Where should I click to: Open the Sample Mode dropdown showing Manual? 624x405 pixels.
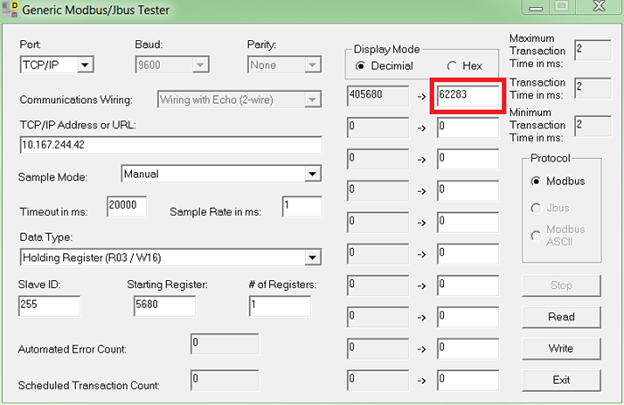click(313, 174)
